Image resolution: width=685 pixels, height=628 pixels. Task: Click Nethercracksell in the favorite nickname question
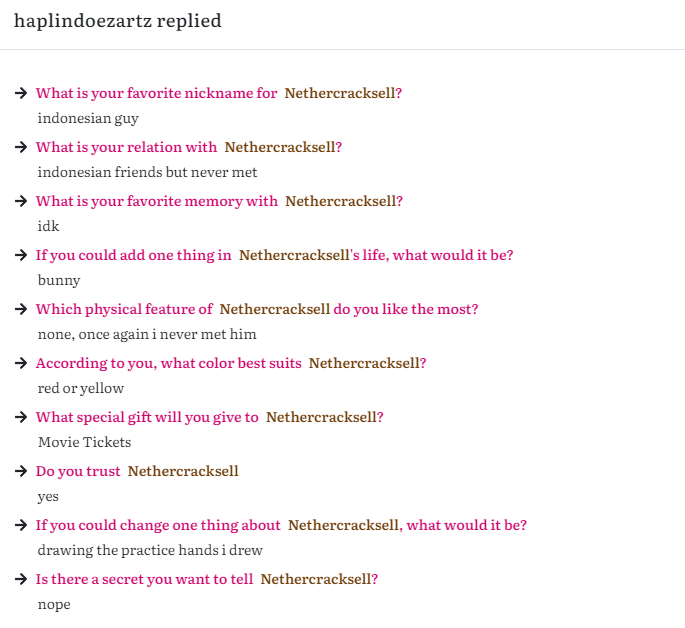point(342,93)
